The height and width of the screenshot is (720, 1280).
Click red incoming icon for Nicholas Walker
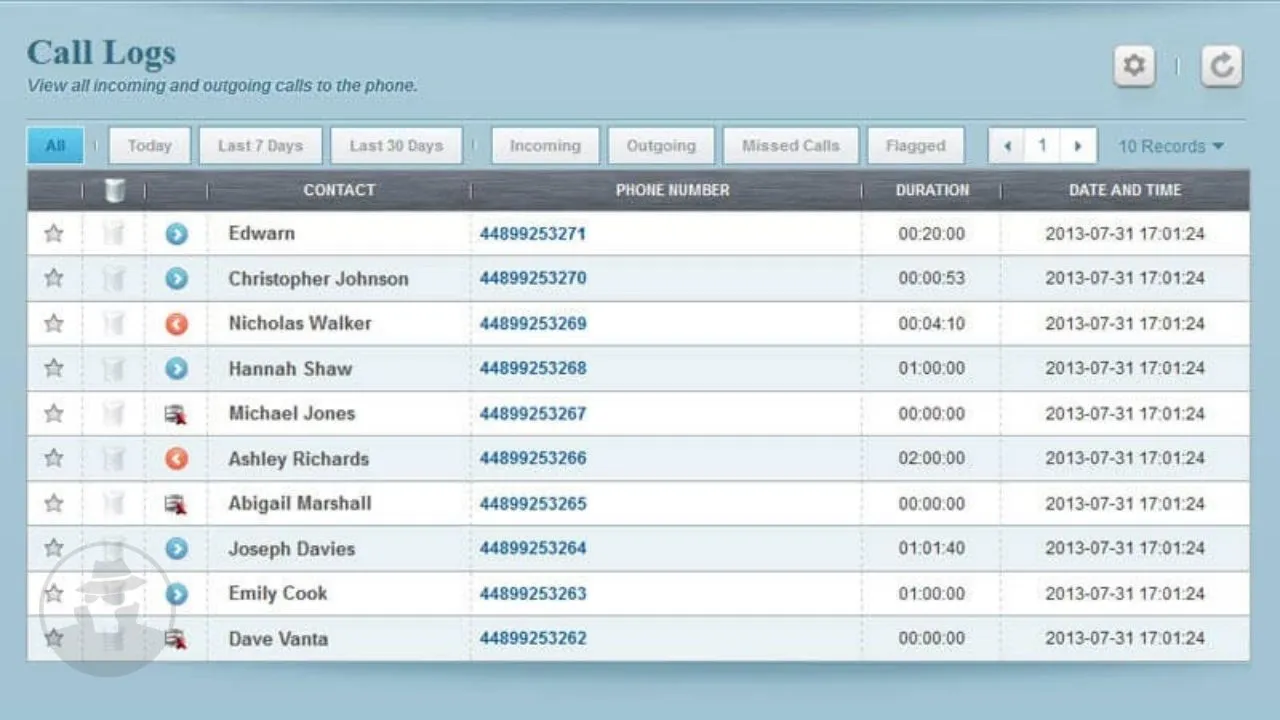(176, 324)
